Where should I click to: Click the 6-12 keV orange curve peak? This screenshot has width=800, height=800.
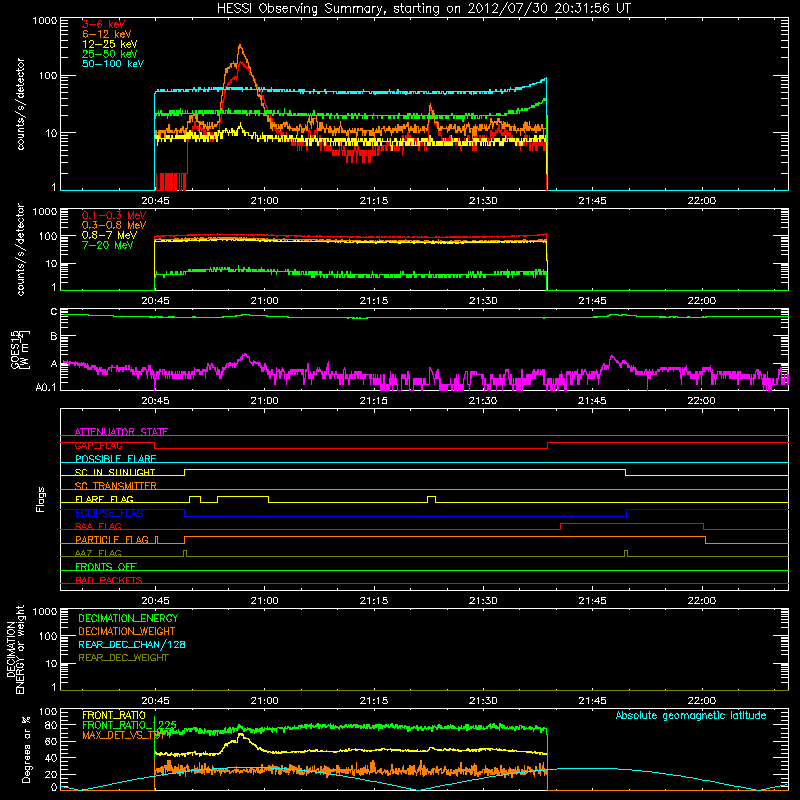[x=240, y=46]
